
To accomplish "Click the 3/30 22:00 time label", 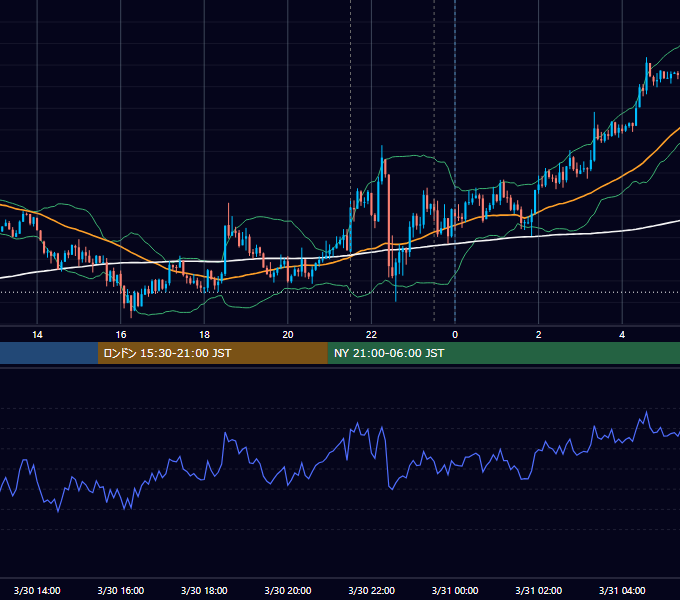I will point(372,590).
